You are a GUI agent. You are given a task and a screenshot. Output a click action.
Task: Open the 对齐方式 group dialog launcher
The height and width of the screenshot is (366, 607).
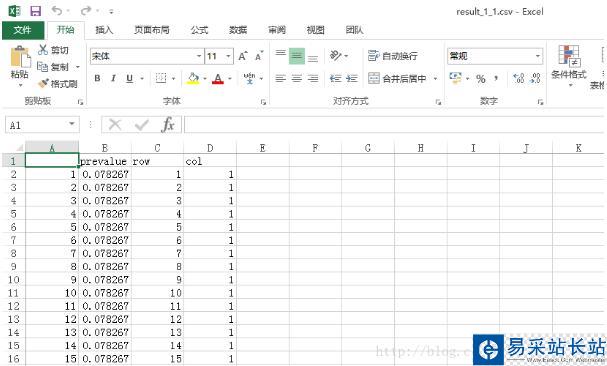click(438, 102)
